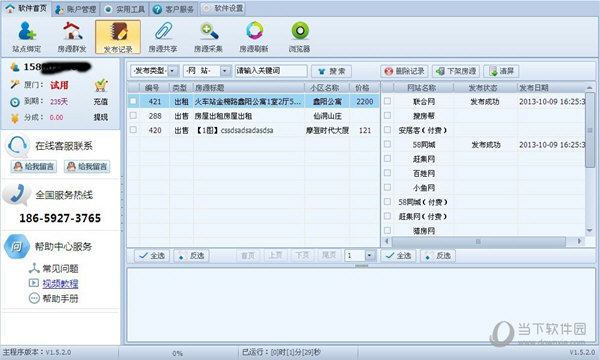Click the 58同城（付费）website row
The width and height of the screenshot is (600, 360).
click(483, 202)
